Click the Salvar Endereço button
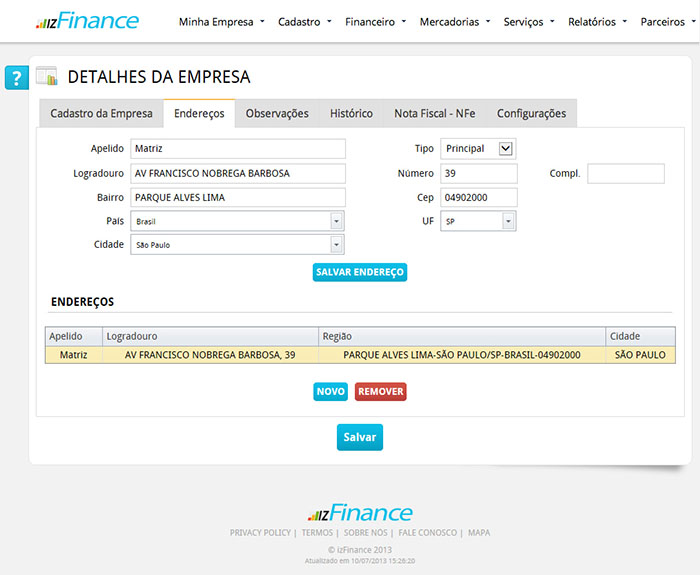Image resolution: width=700 pixels, height=575 pixels. tap(359, 272)
